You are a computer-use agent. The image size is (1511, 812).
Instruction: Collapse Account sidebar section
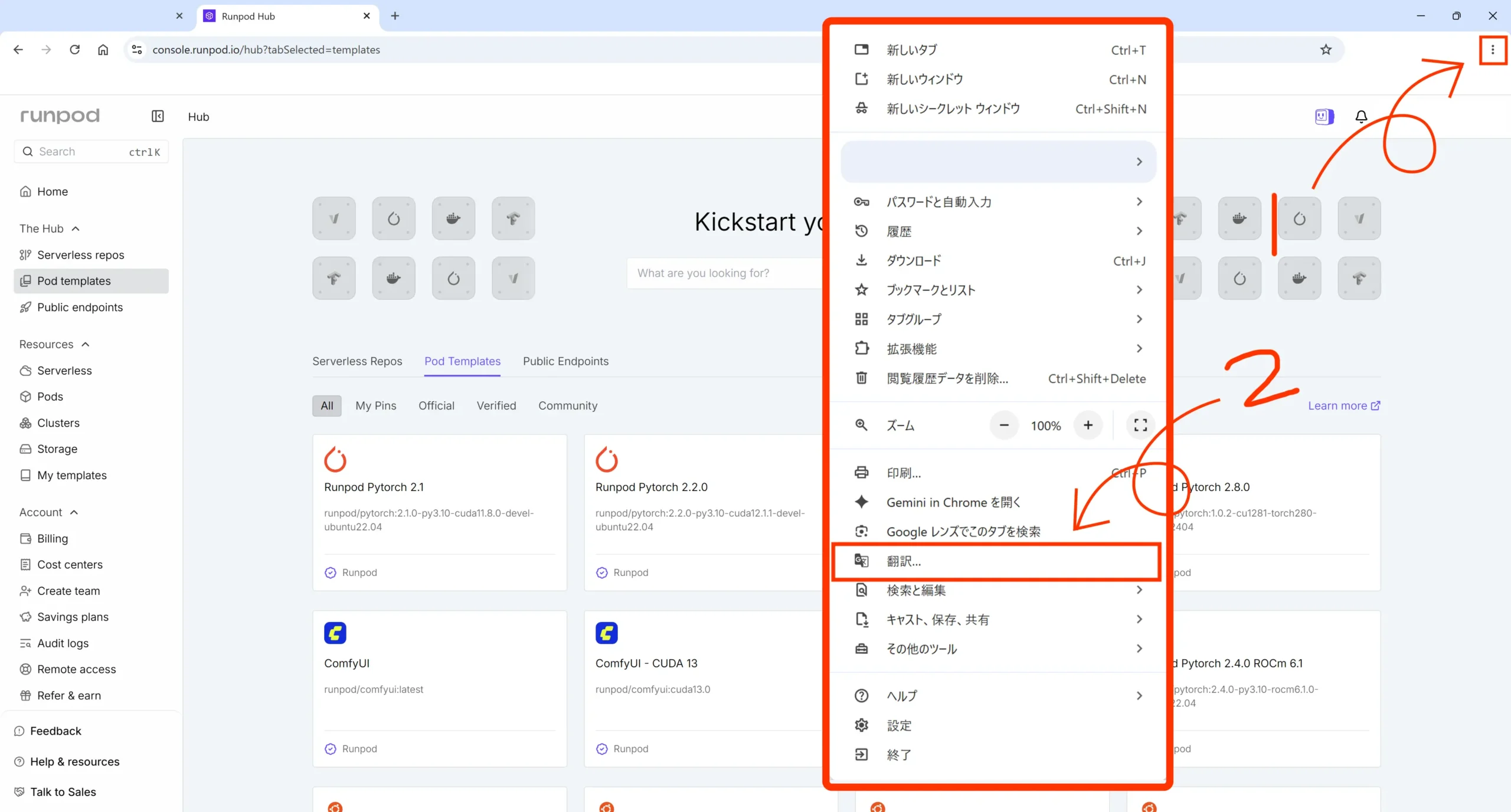tap(49, 512)
